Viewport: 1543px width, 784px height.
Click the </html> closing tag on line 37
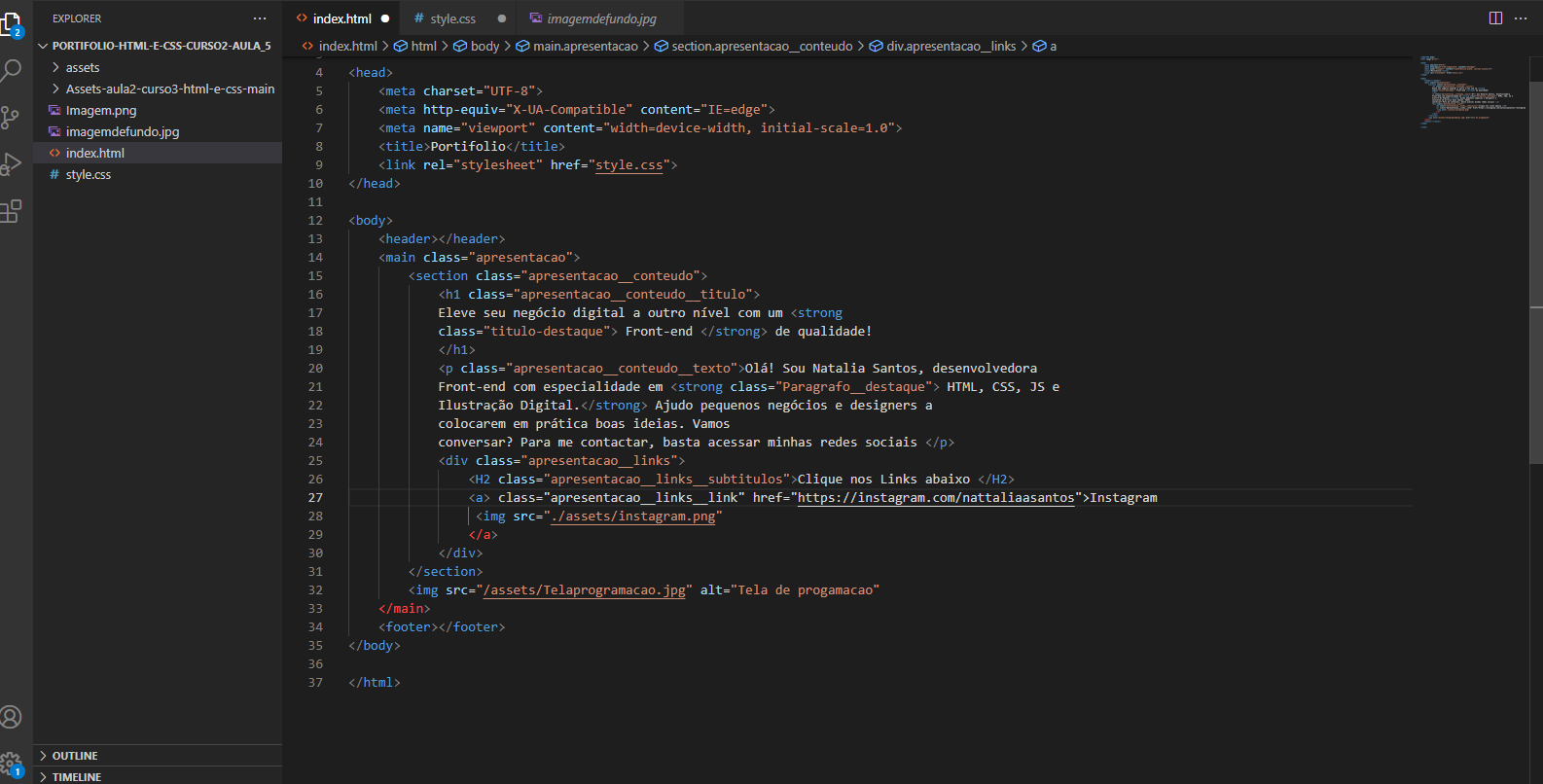coord(375,682)
